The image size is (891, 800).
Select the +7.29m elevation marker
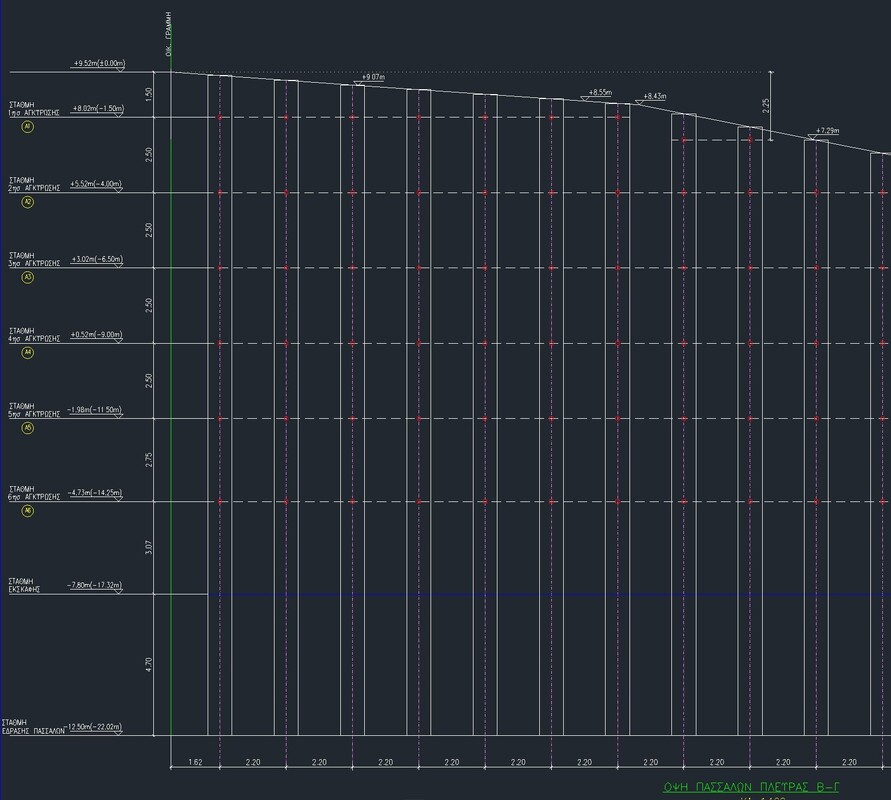coord(826,131)
